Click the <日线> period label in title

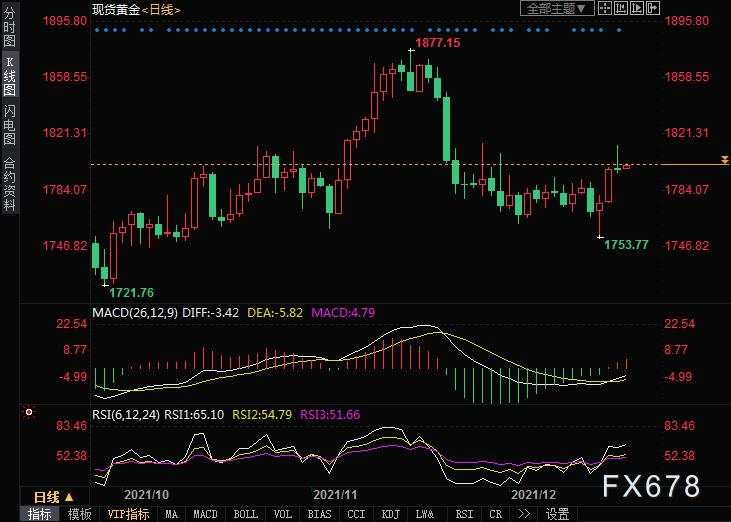pyautogui.click(x=161, y=9)
